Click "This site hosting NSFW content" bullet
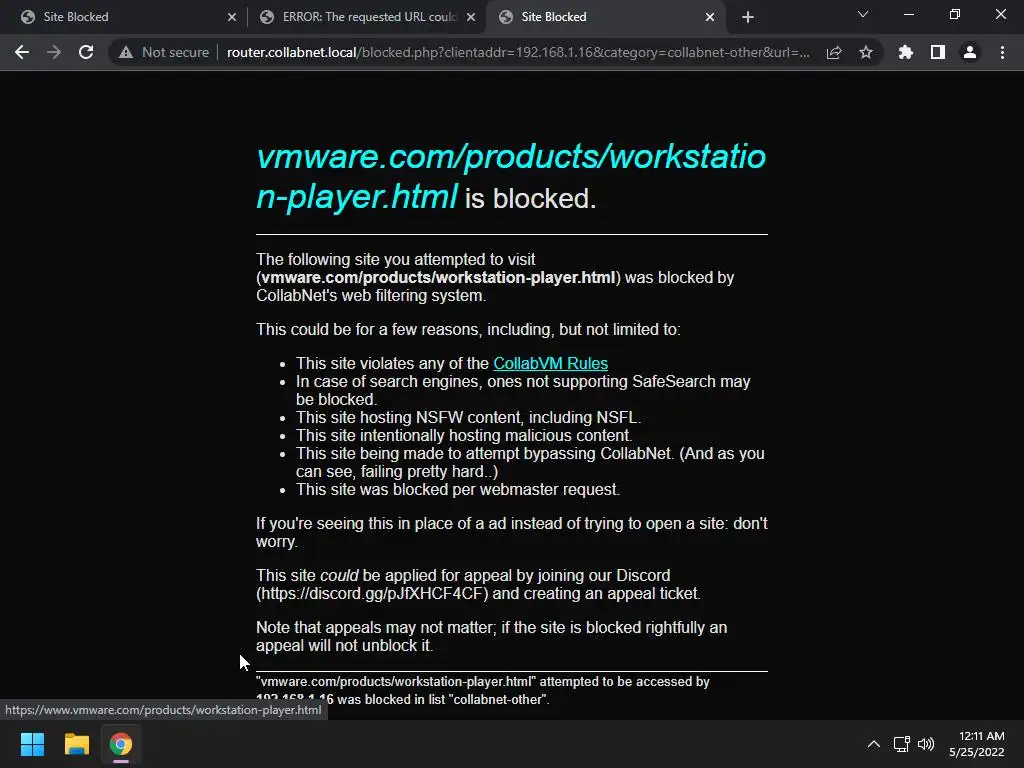Screen dimensions: 1024x768 [x=468, y=417]
